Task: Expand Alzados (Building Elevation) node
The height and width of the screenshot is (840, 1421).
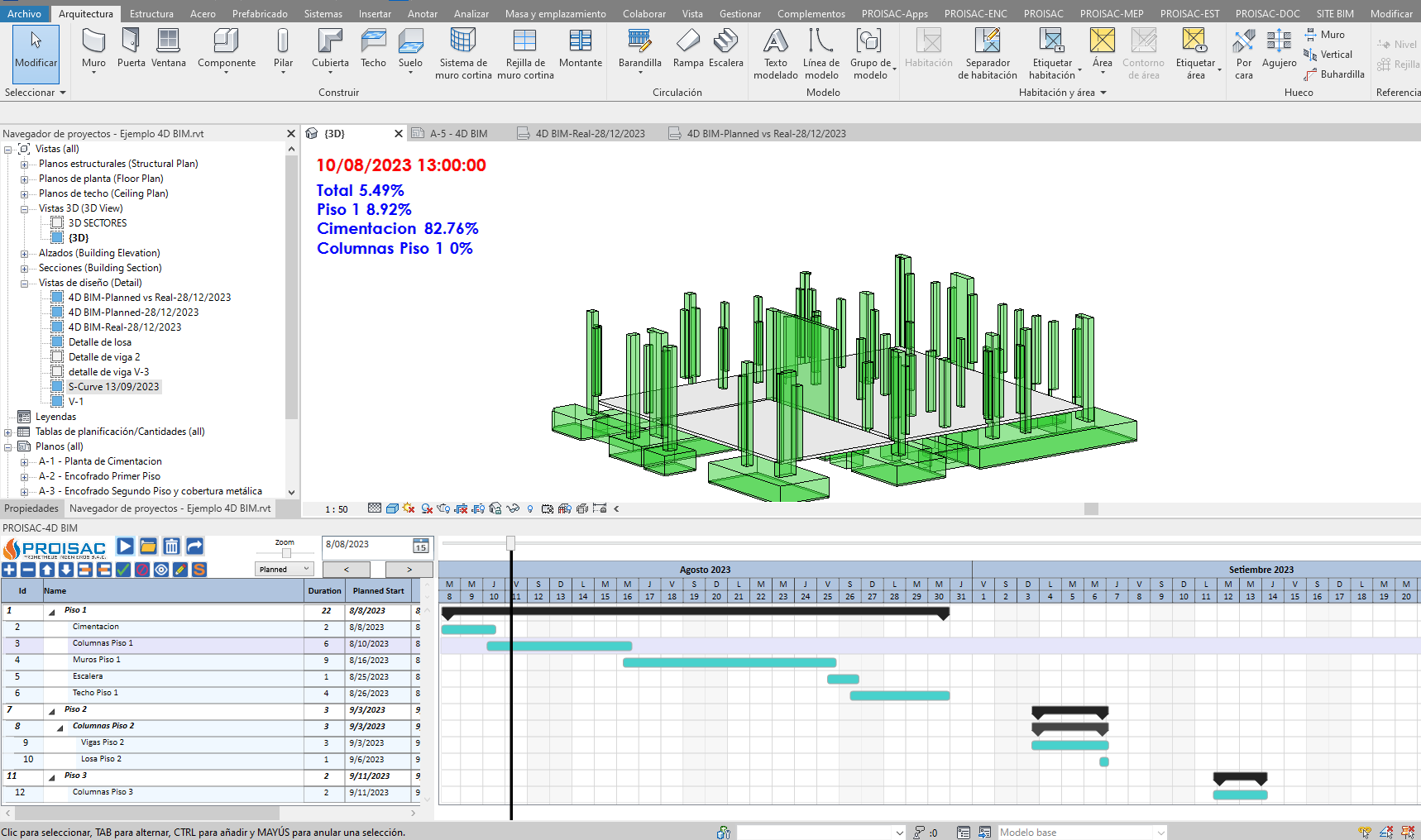Action: [24, 254]
